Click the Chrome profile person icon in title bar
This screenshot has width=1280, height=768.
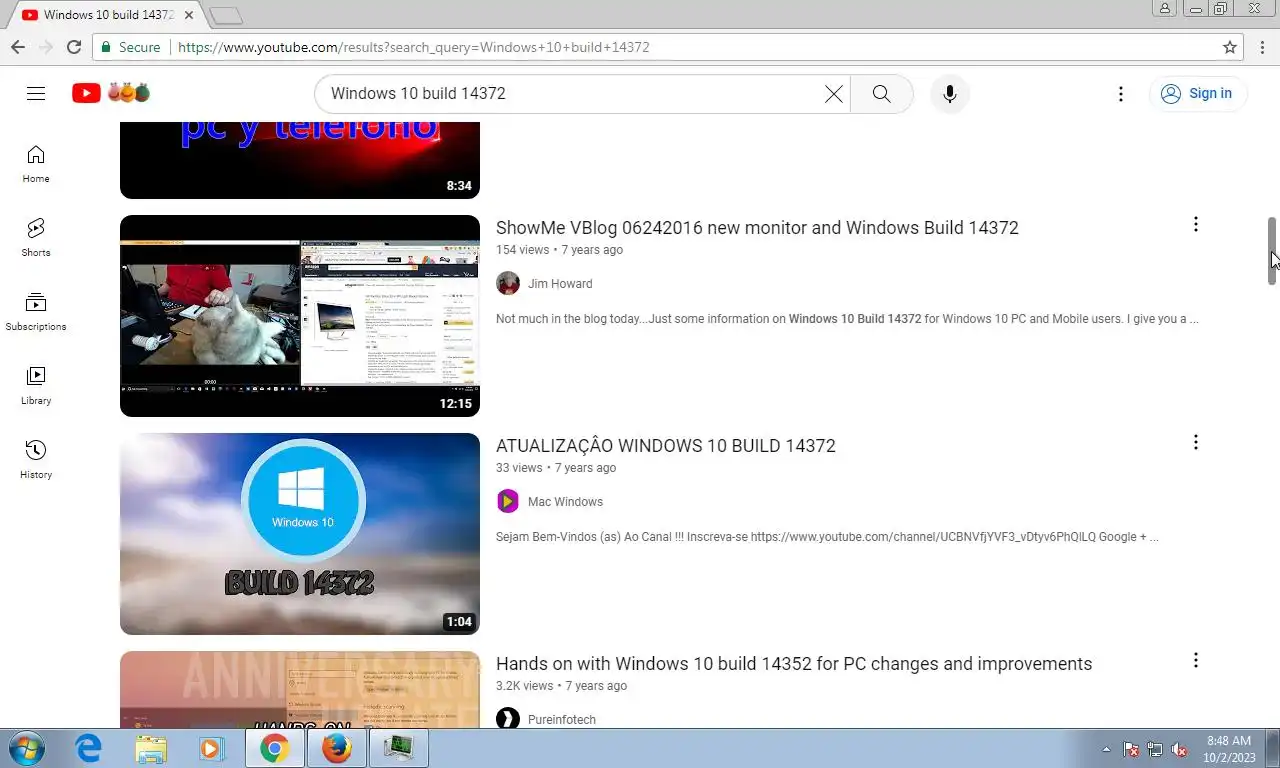click(x=1165, y=9)
